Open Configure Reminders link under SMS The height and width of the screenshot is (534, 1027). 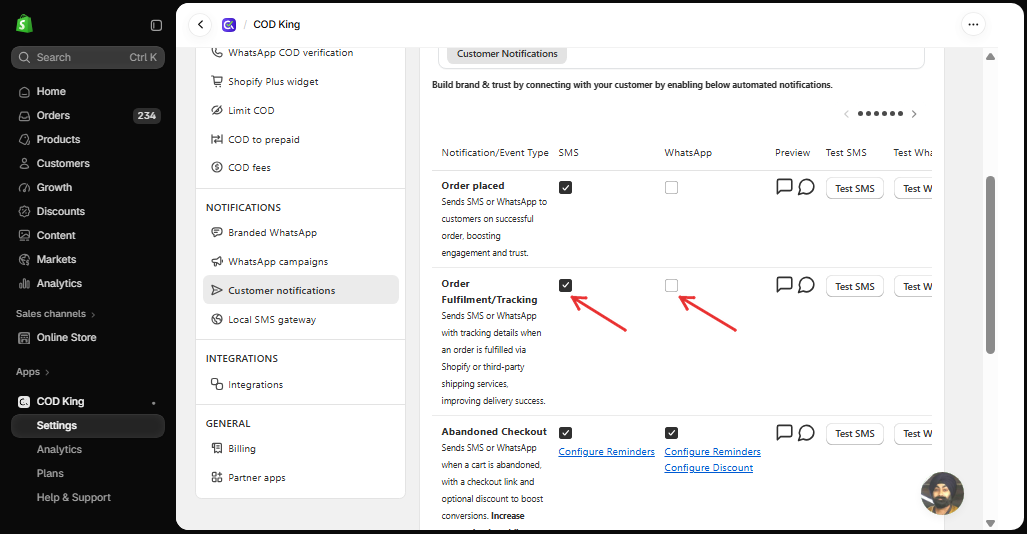(607, 451)
